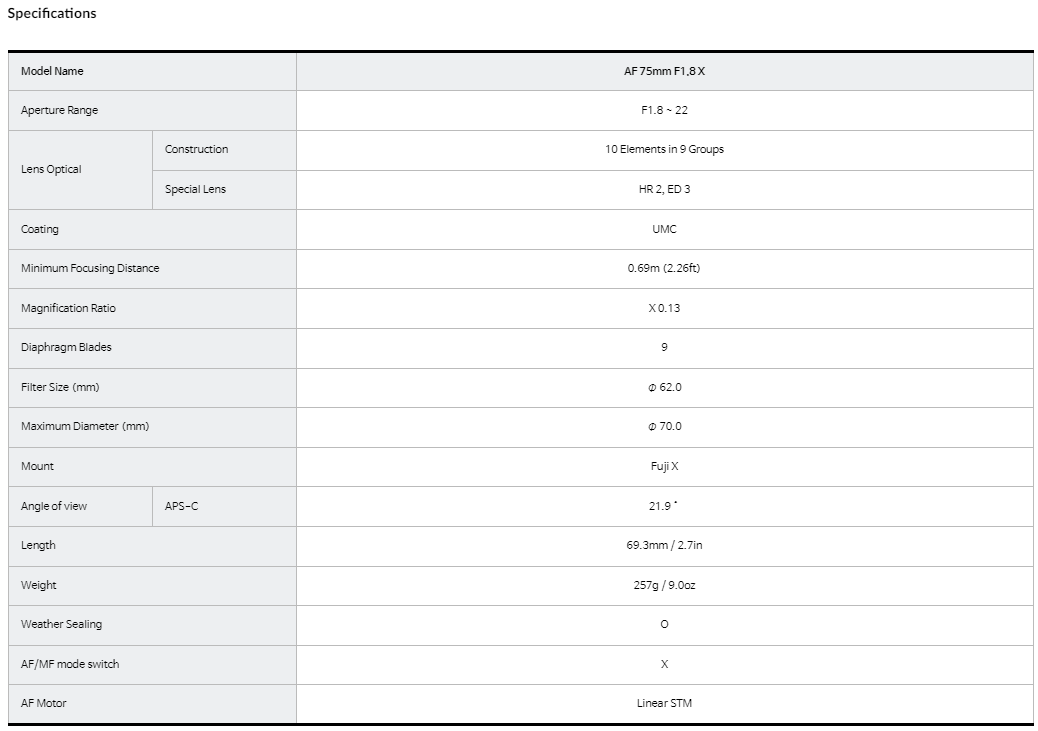
Task: Click the APS-C sub-label
Action: click(181, 506)
